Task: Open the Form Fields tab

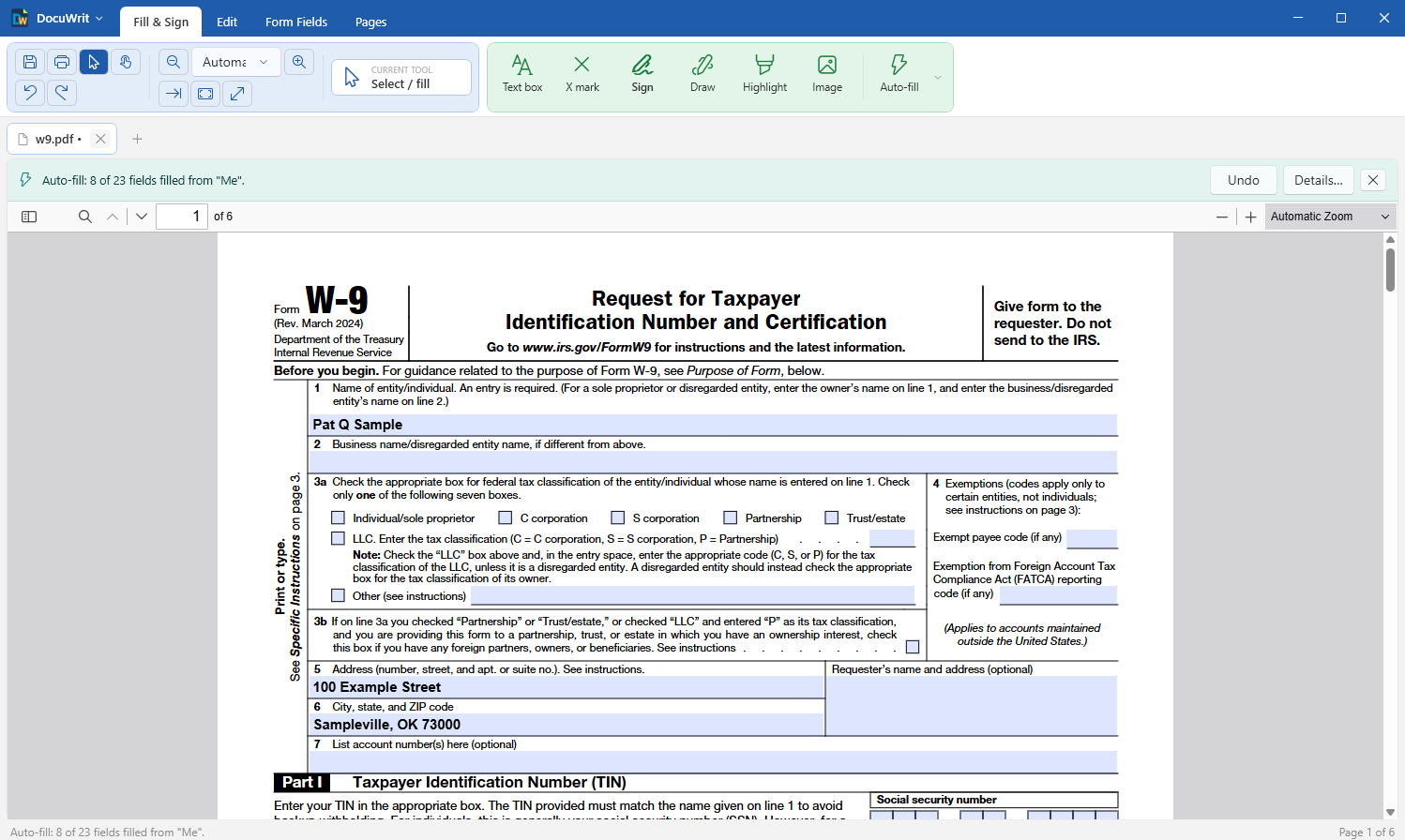Action: 296,22
